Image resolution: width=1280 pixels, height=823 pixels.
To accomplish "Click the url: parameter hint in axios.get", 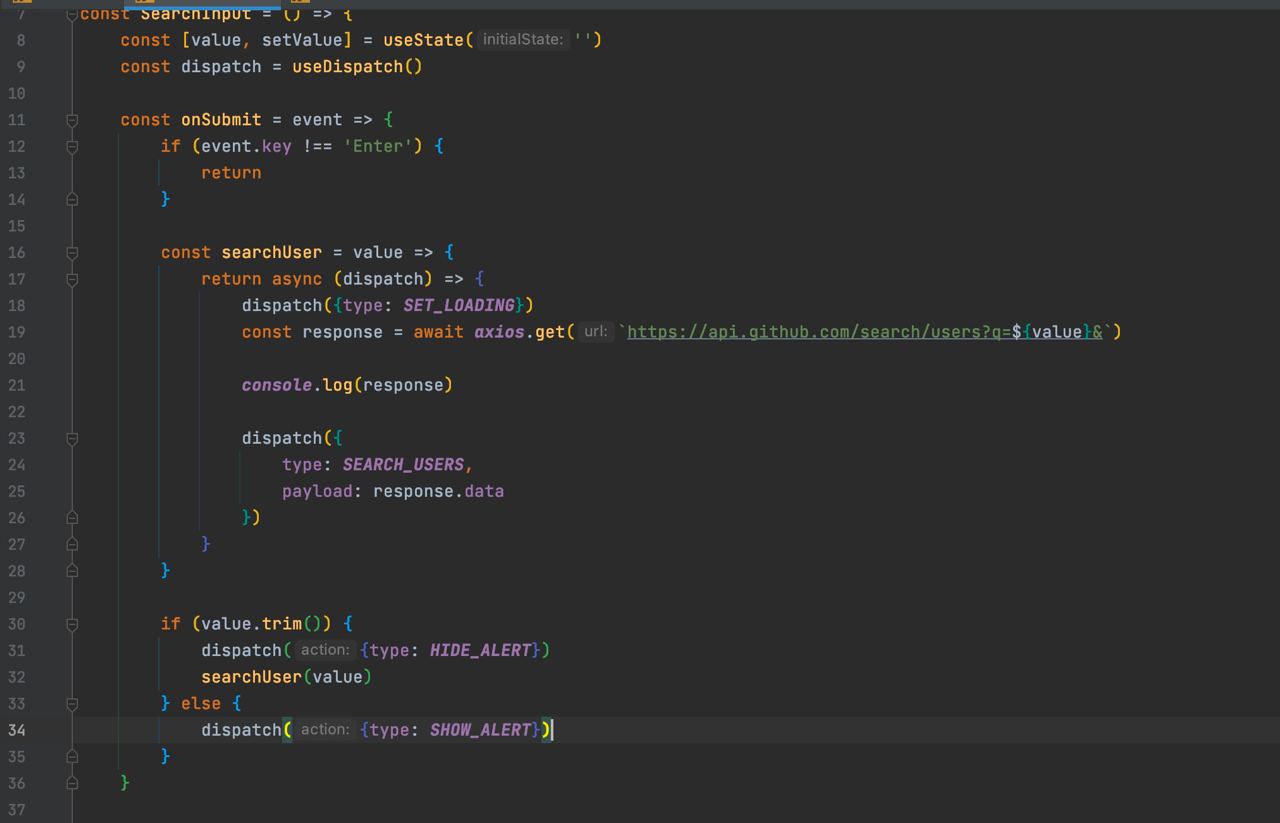I will point(595,332).
